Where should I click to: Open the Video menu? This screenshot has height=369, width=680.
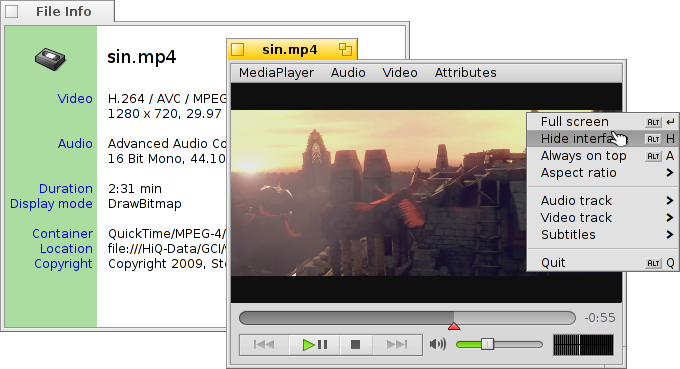coord(400,73)
